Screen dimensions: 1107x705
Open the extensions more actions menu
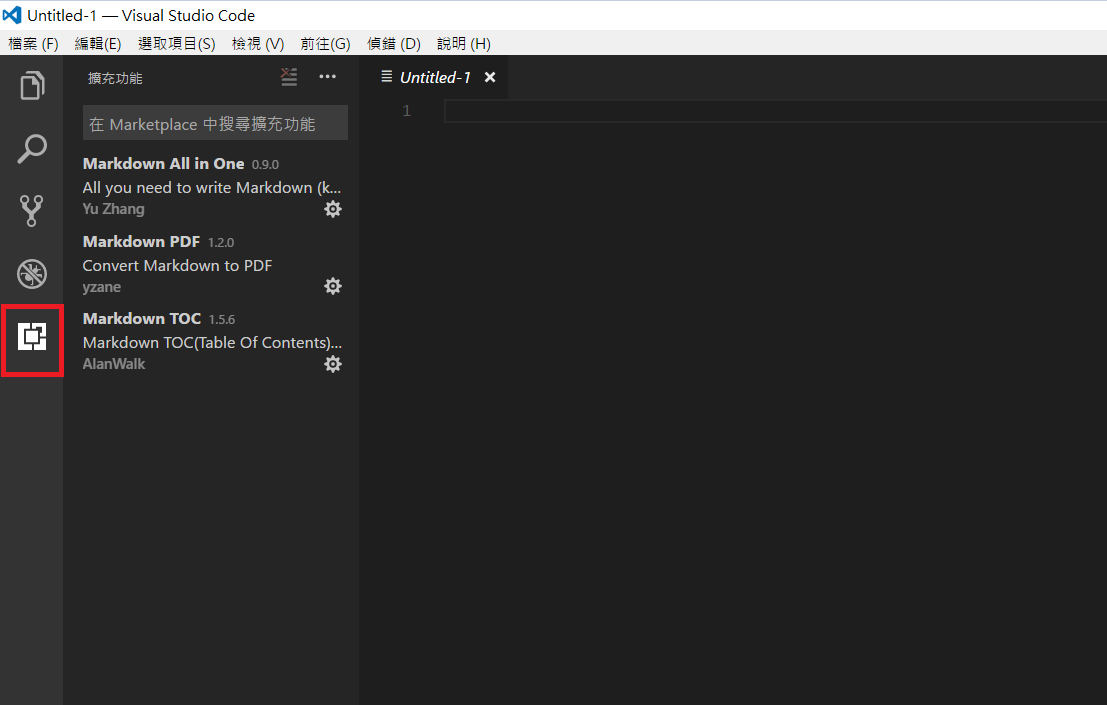(327, 77)
